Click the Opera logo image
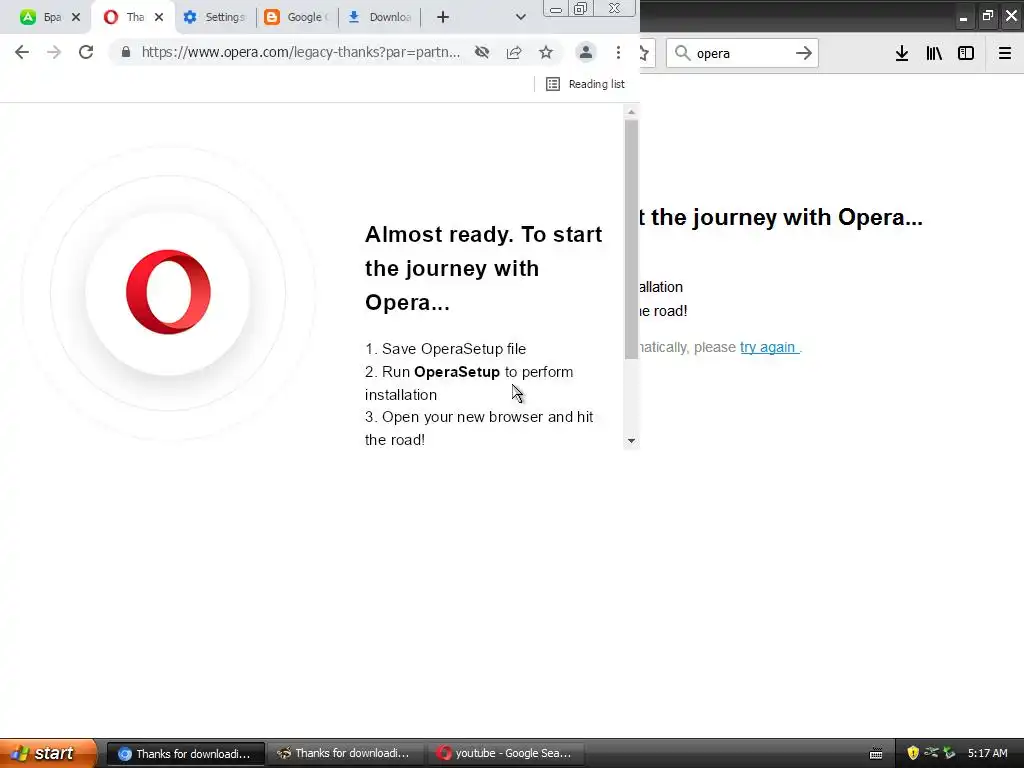 click(x=168, y=292)
